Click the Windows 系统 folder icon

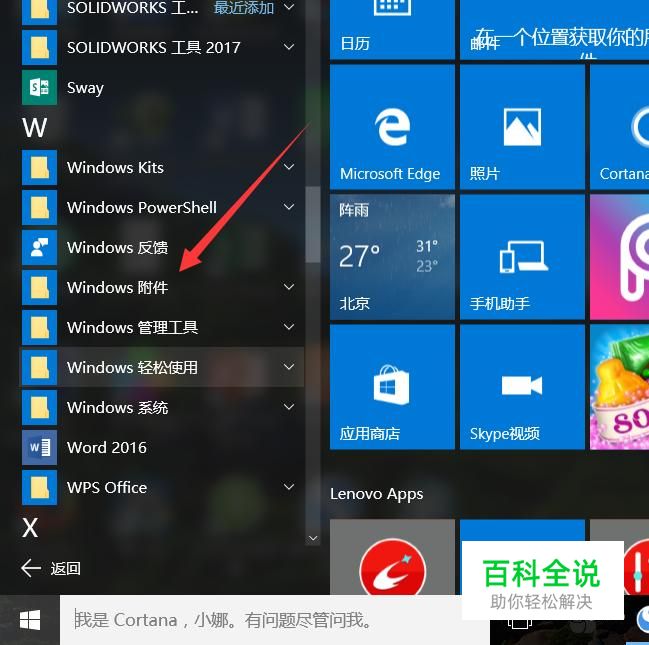pyautogui.click(x=39, y=407)
